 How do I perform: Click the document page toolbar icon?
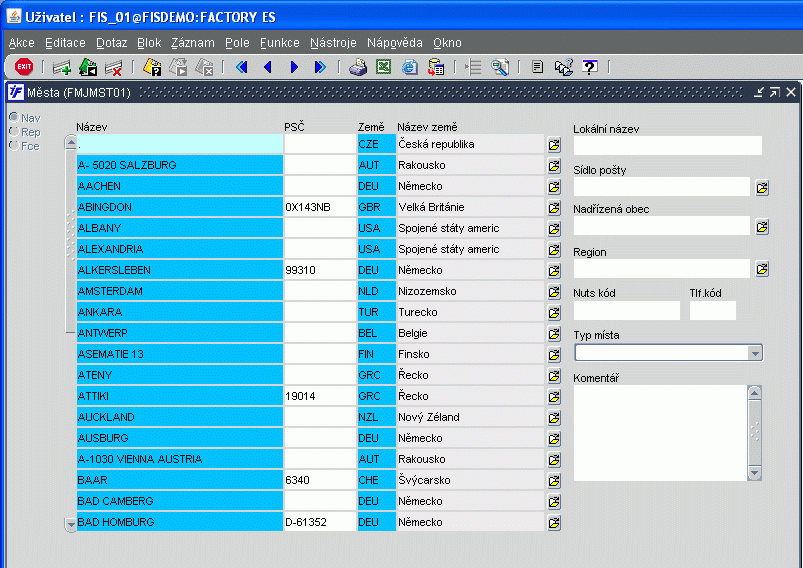click(x=537, y=67)
